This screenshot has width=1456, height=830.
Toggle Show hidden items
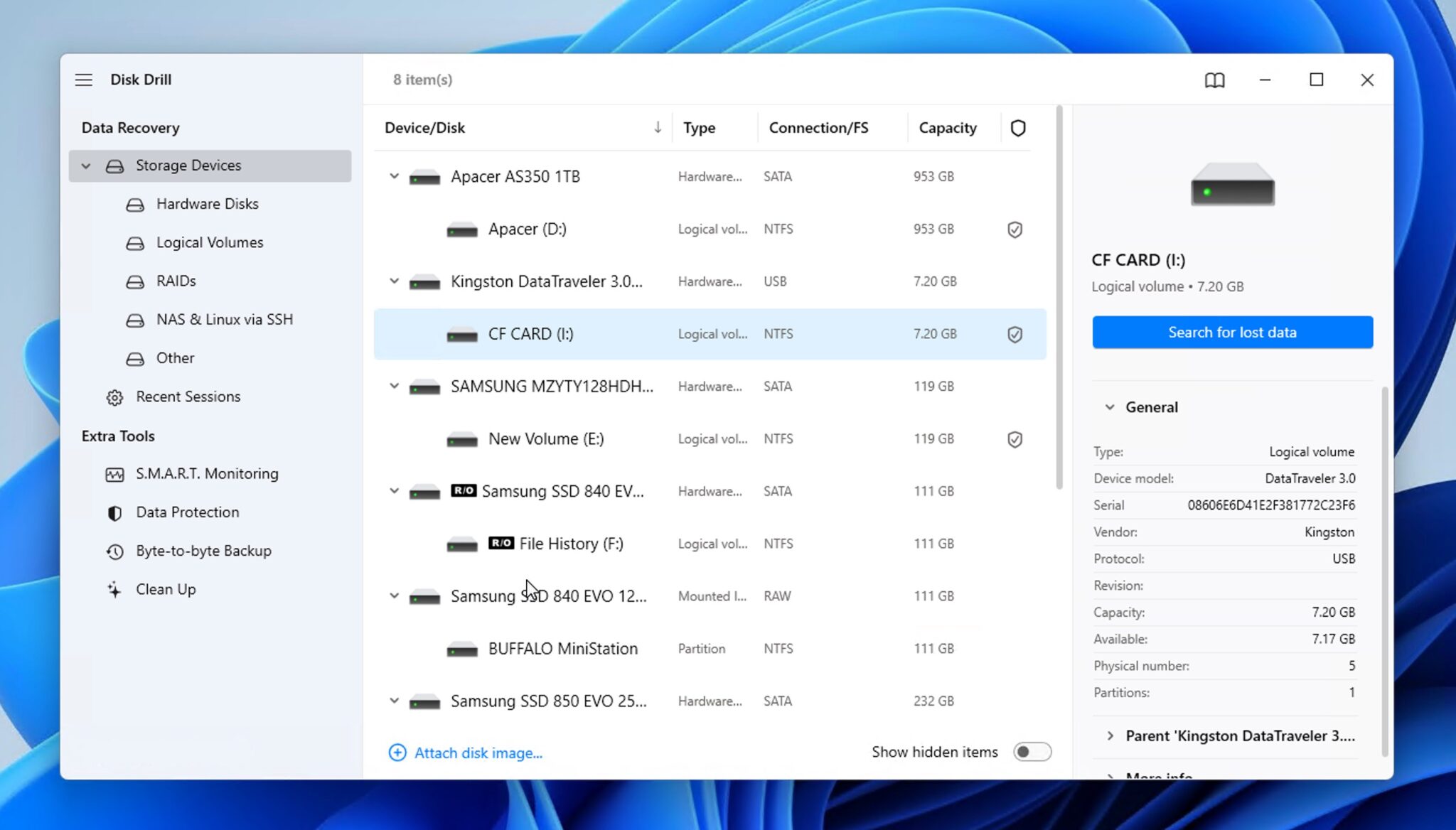pyautogui.click(x=1032, y=751)
